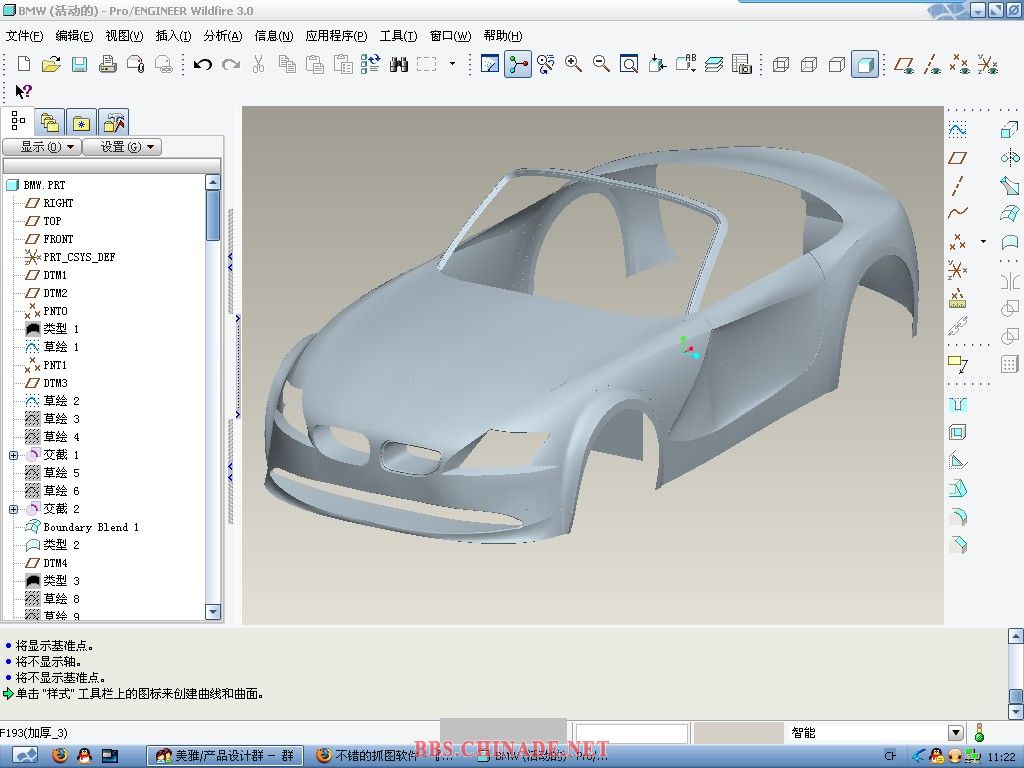The width and height of the screenshot is (1024, 768).
Task: Expand the 交截 2 tree node
Action: [x=13, y=509]
